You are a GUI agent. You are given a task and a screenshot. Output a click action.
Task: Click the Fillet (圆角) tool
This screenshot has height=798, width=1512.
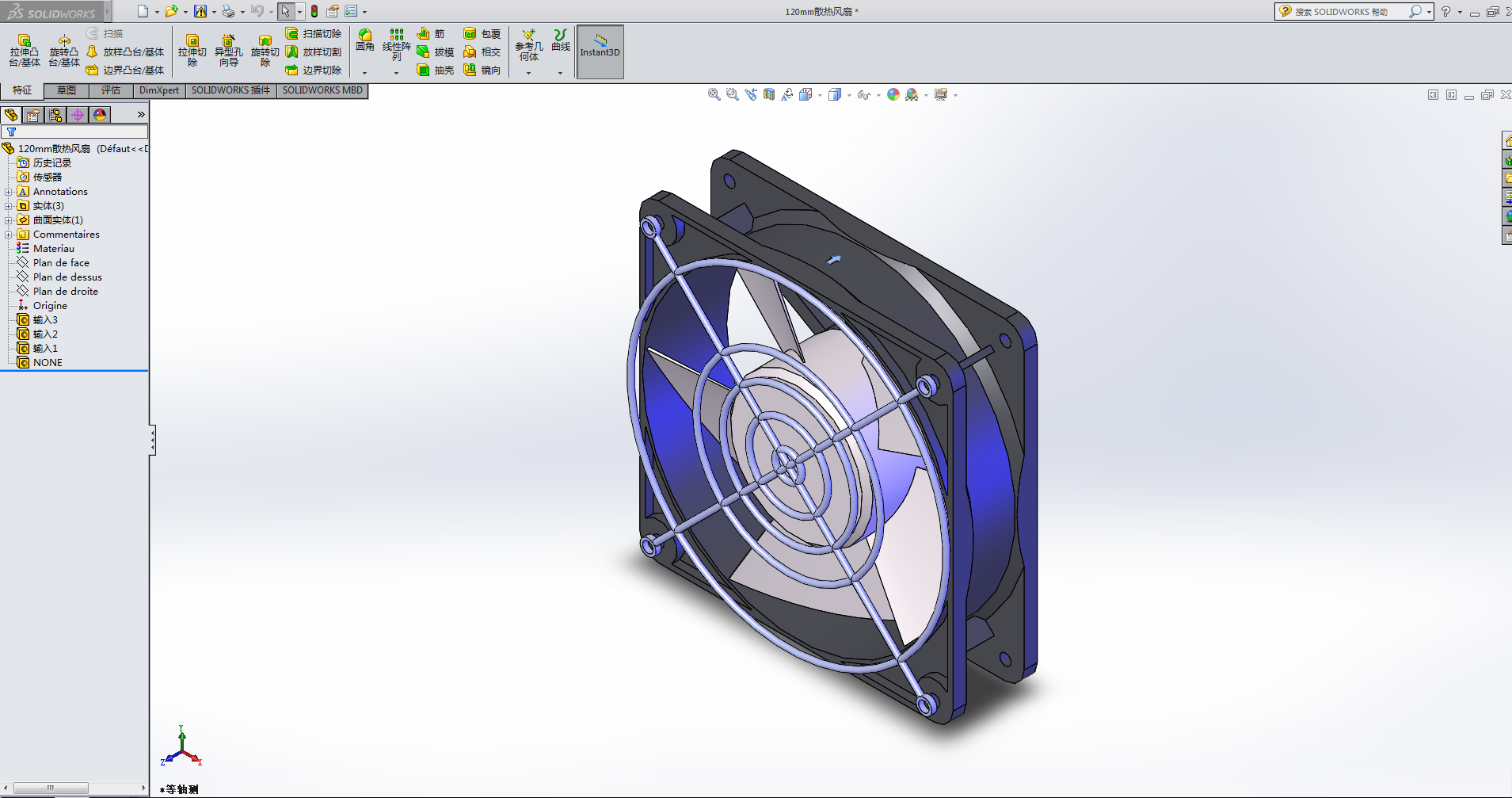coord(365,41)
